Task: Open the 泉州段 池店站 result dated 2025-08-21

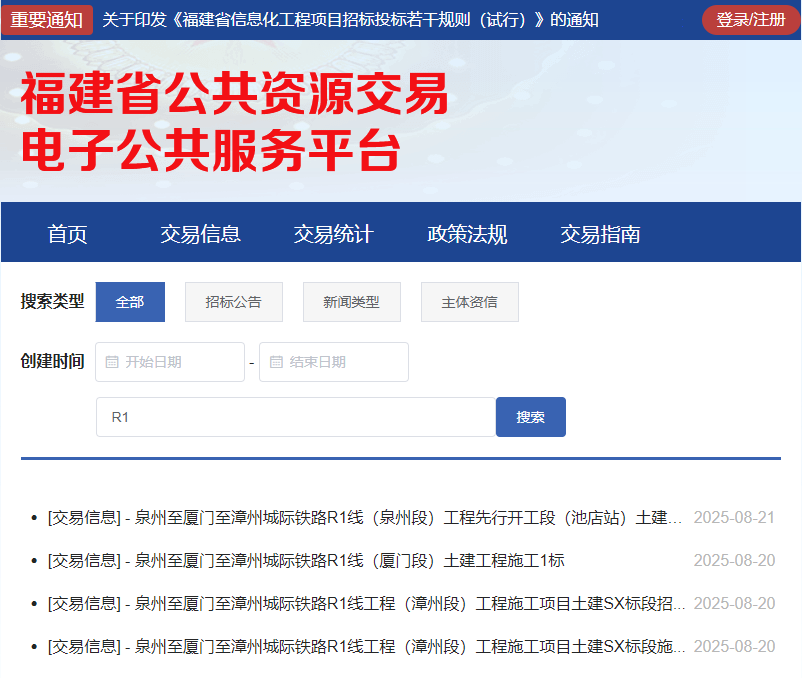Action: tap(365, 518)
